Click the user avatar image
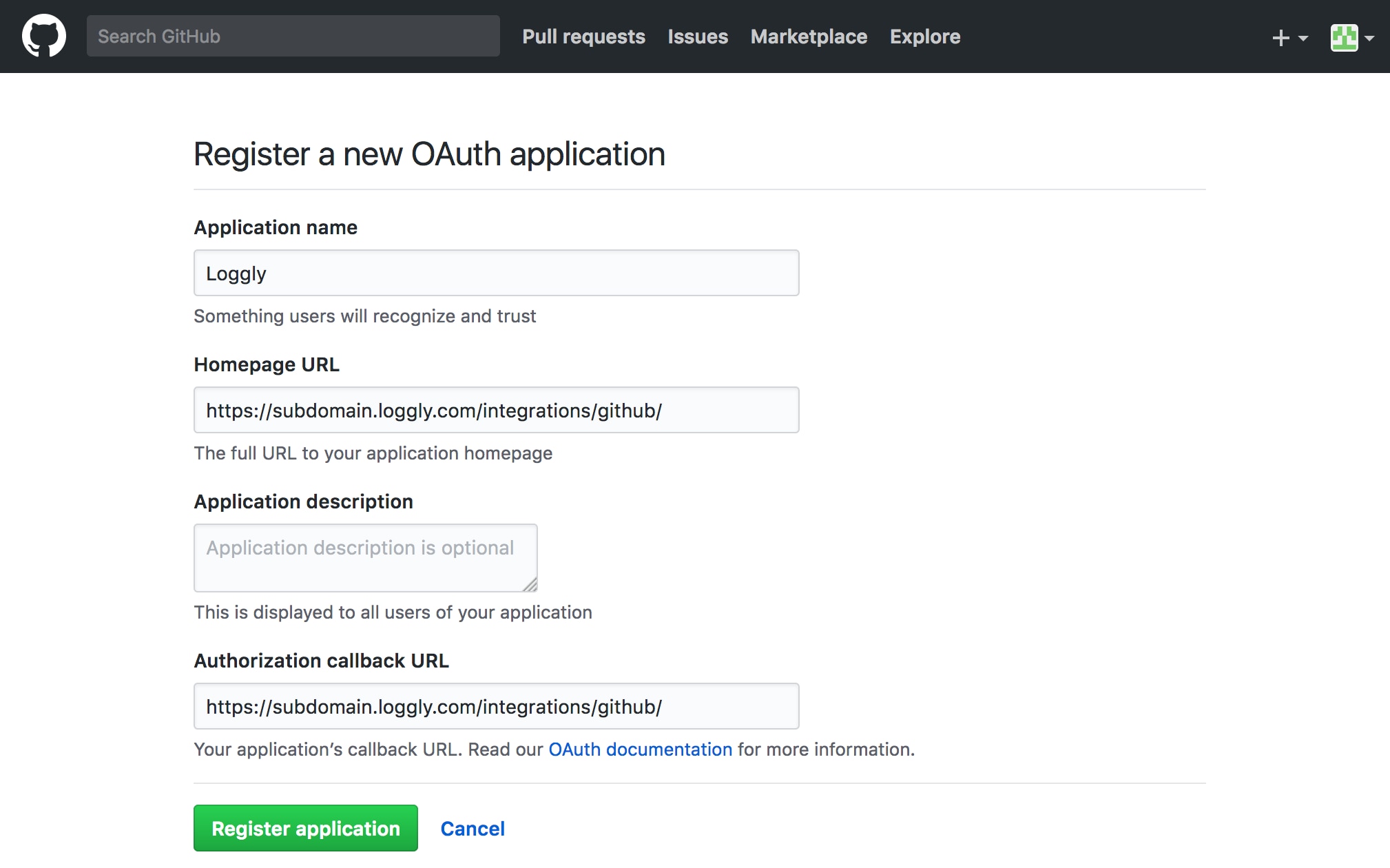This screenshot has width=1390, height=868. (x=1344, y=38)
